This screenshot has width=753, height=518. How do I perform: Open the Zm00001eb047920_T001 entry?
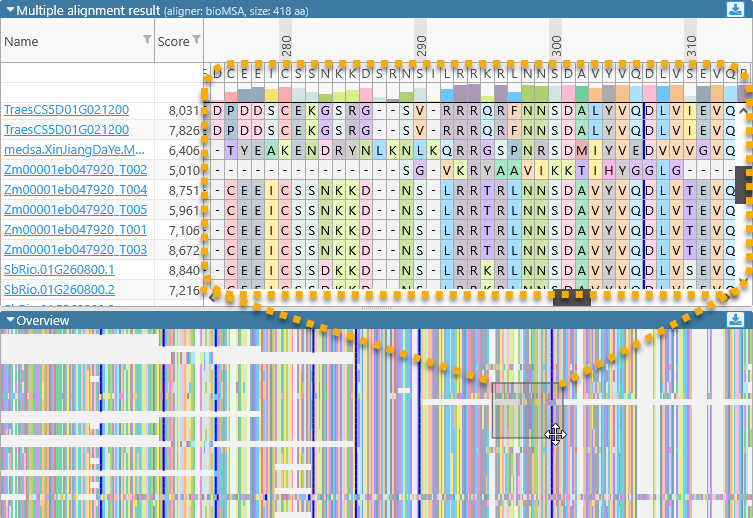click(x=75, y=230)
